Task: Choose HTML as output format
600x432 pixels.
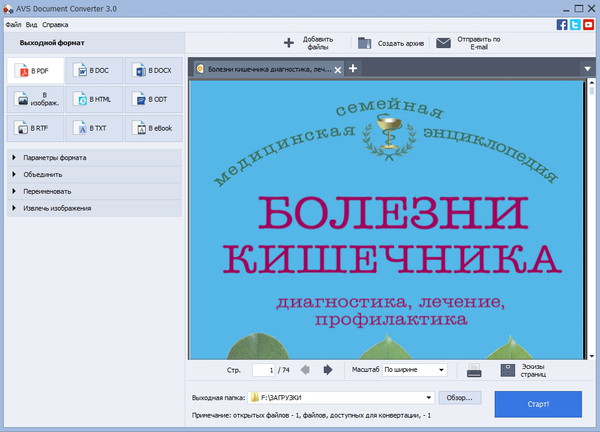Action: click(93, 100)
